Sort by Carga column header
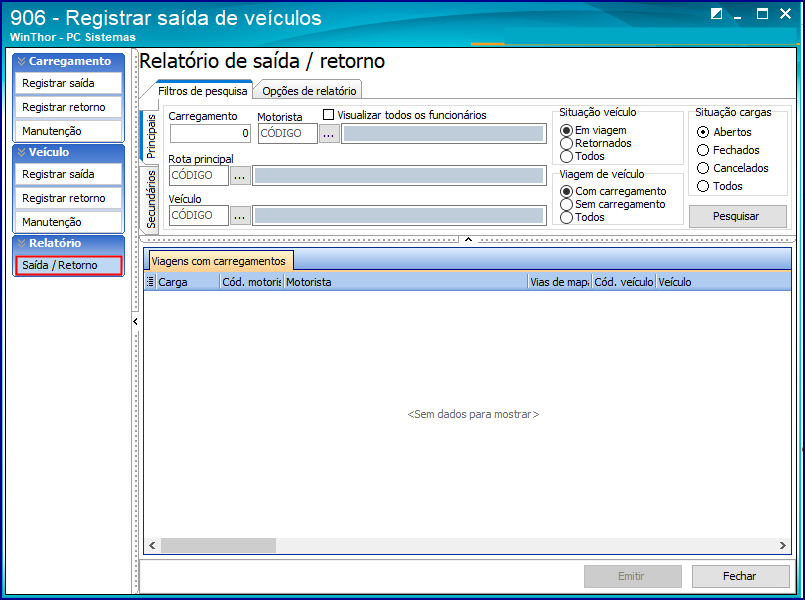 point(188,282)
